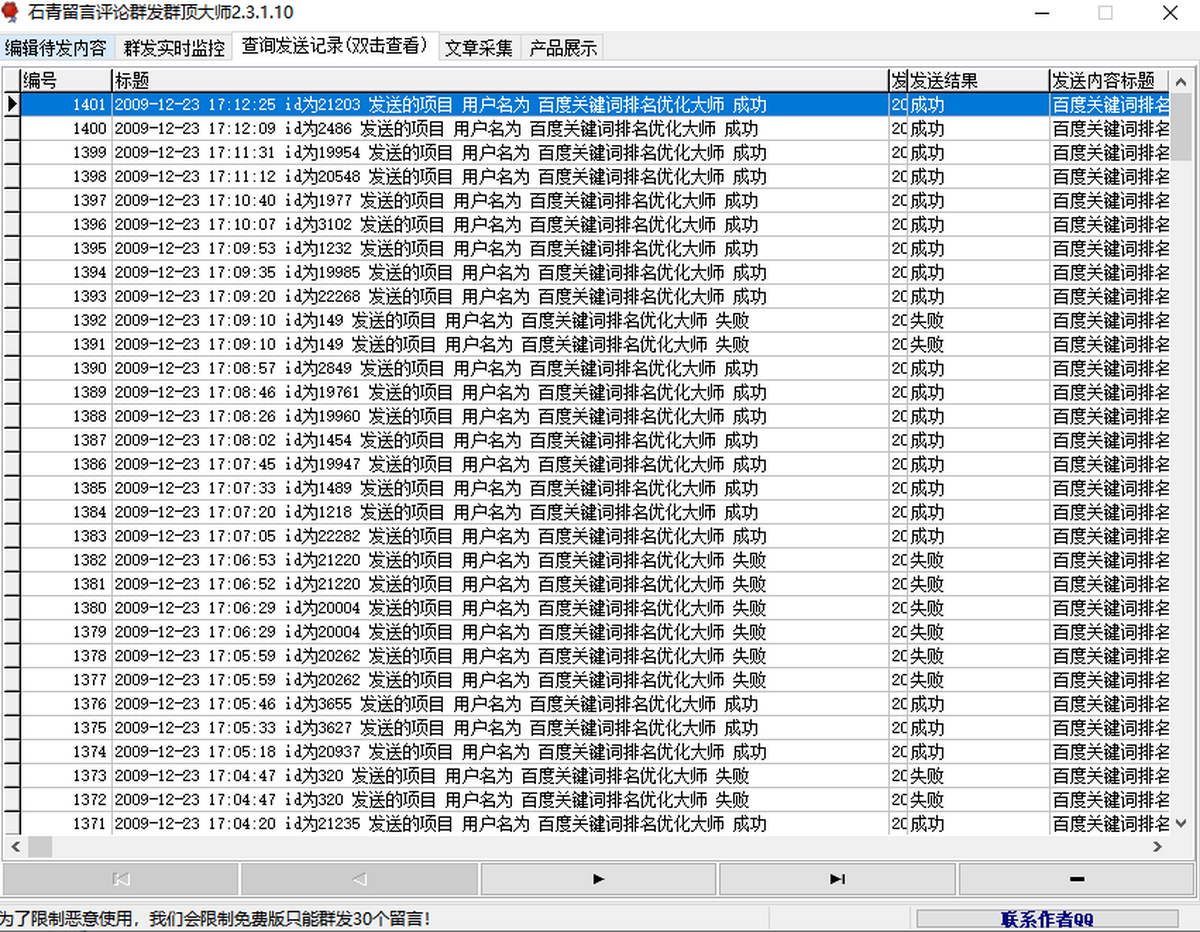1200x932 pixels.
Task: Click the vertical scrollbar thumb
Action: [1182, 125]
